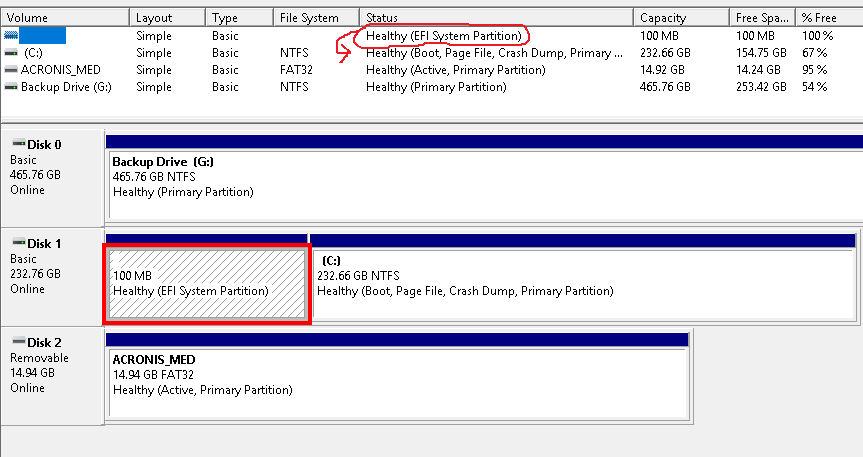This screenshot has width=863, height=457.
Task: Click the 95 % free value
Action: pyautogui.click(x=815, y=70)
